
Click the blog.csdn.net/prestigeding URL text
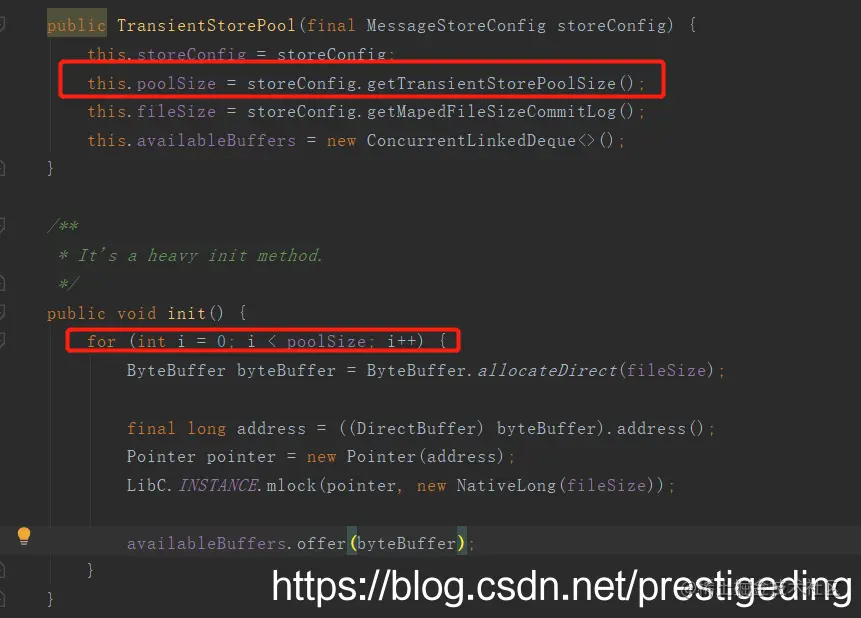561,587
